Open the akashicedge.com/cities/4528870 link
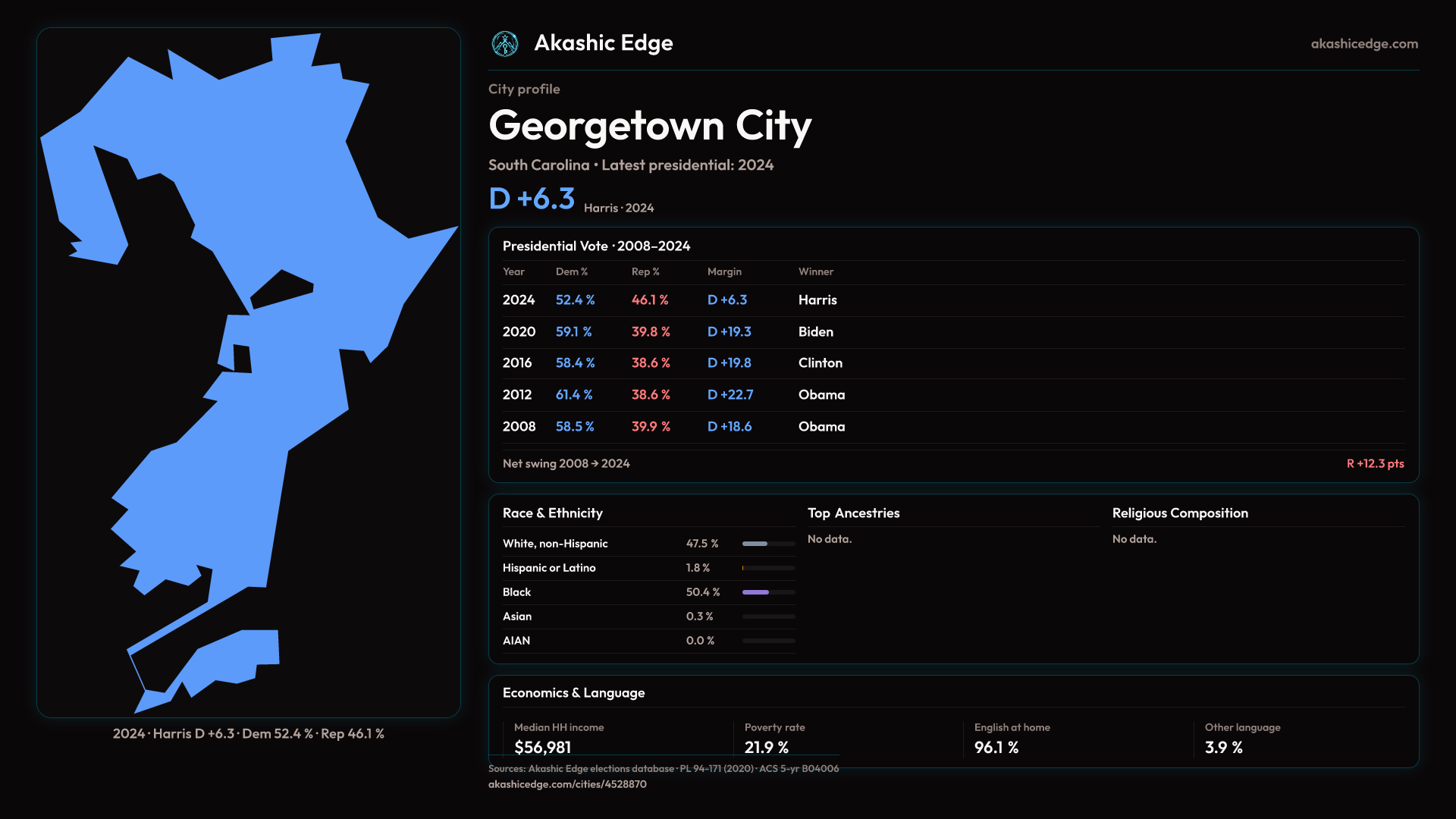The height and width of the screenshot is (819, 1456). (x=567, y=784)
